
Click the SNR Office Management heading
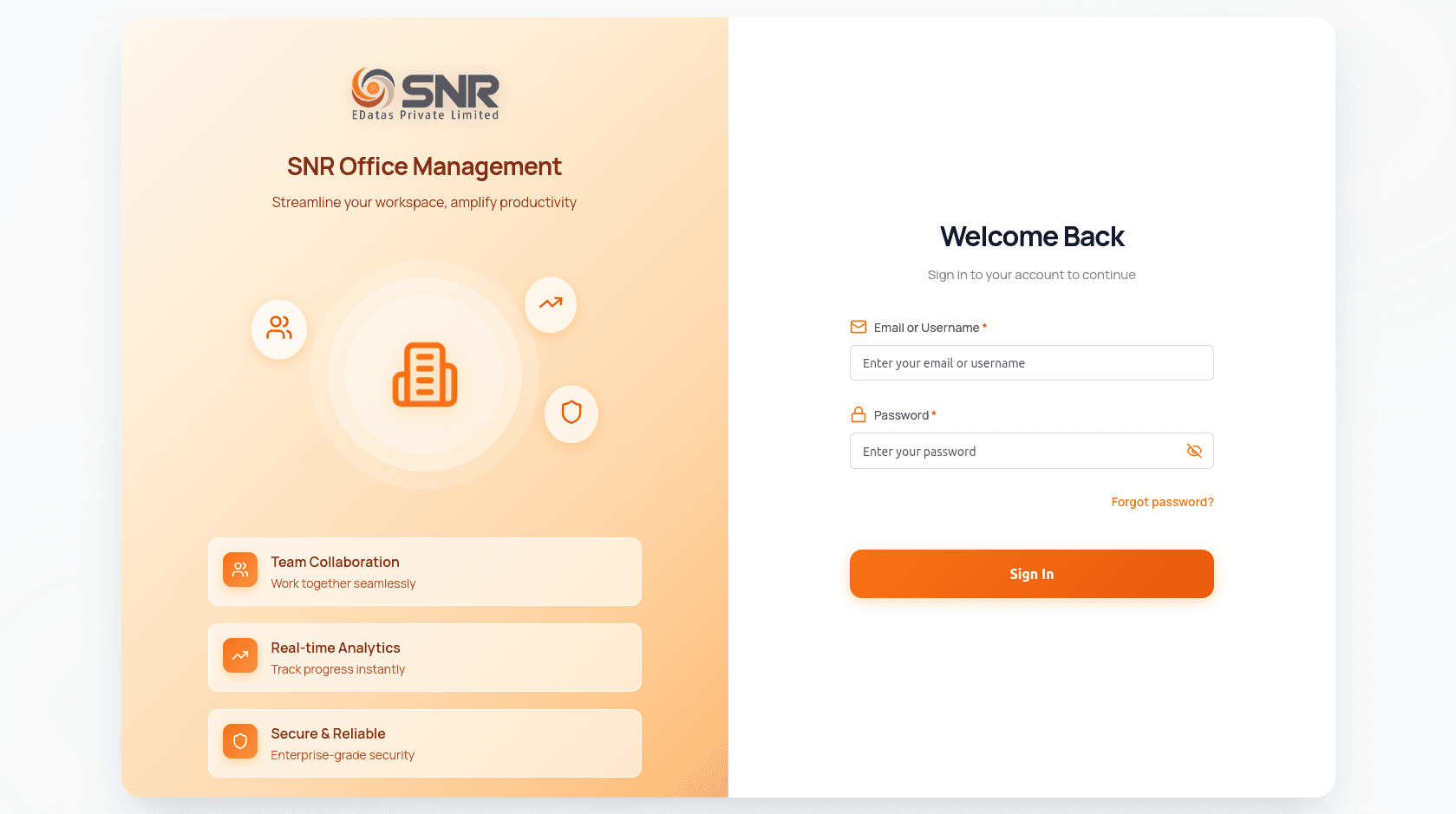(424, 166)
